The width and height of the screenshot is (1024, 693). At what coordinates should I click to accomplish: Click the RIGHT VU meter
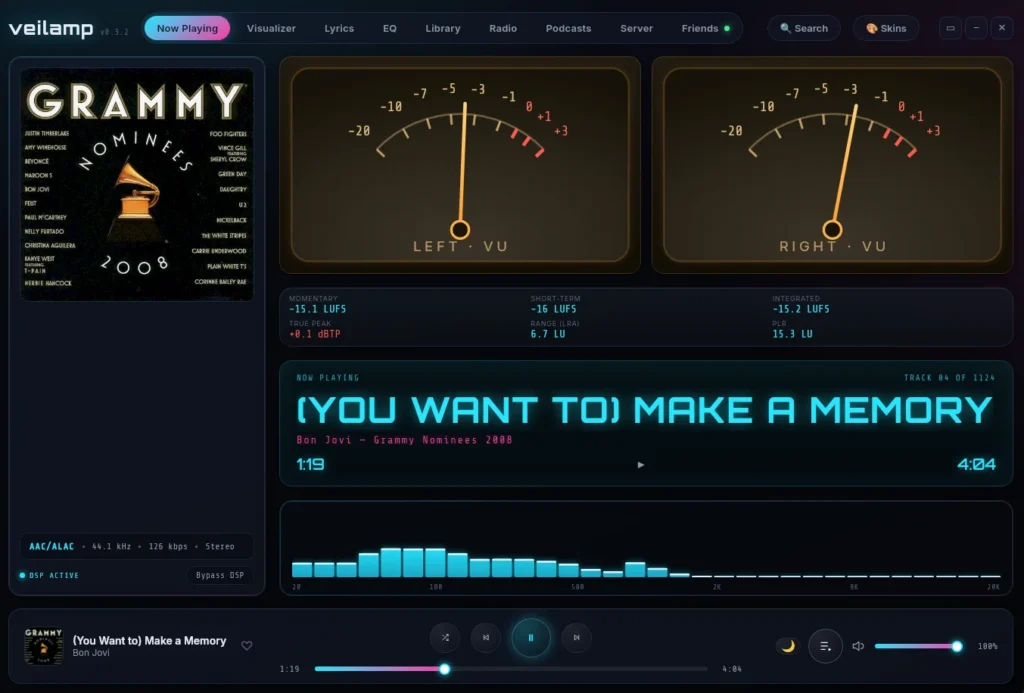pos(832,165)
